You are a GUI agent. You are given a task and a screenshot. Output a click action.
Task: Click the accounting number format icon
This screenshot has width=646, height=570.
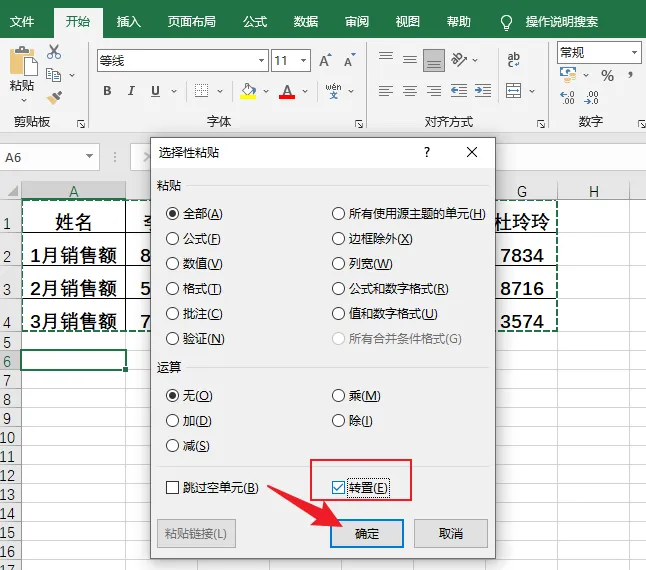(568, 75)
